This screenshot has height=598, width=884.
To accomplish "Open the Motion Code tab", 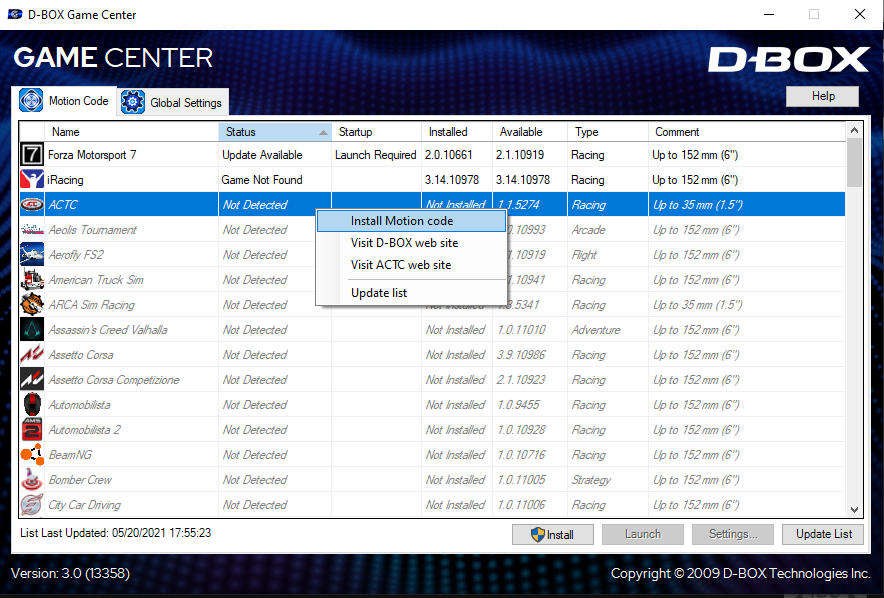I will click(64, 101).
